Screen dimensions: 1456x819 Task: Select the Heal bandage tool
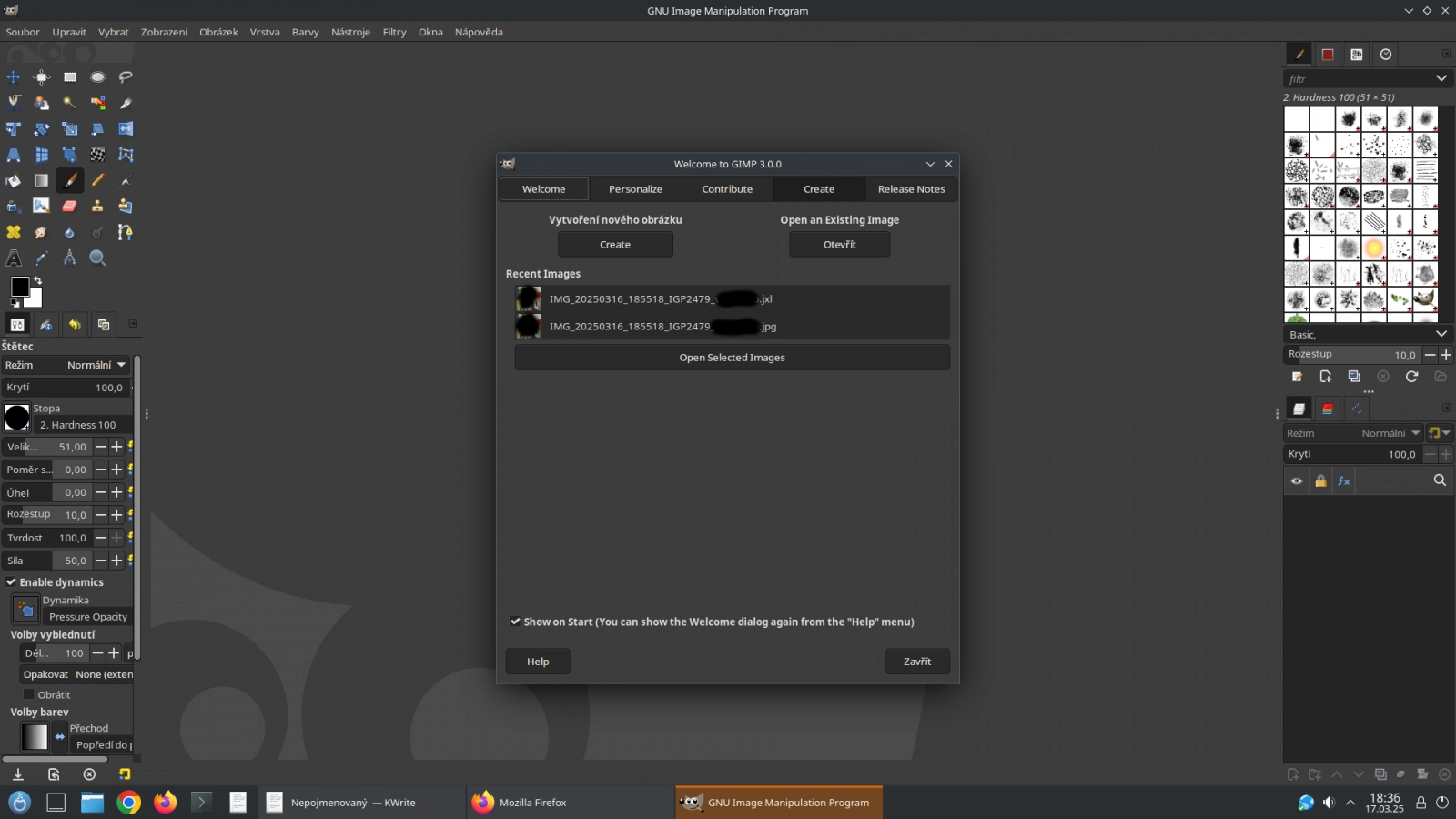(14, 232)
